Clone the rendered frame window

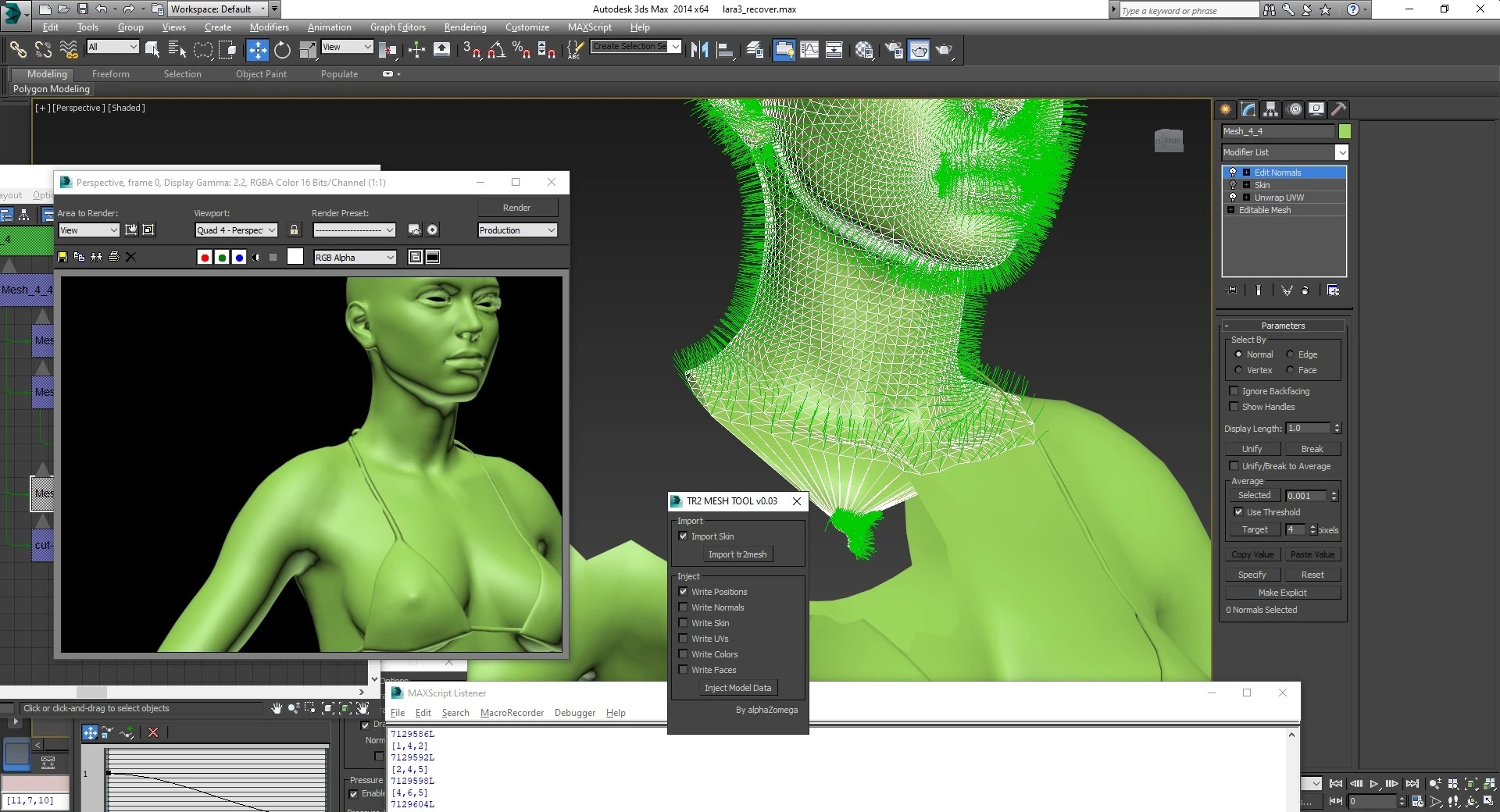96,257
